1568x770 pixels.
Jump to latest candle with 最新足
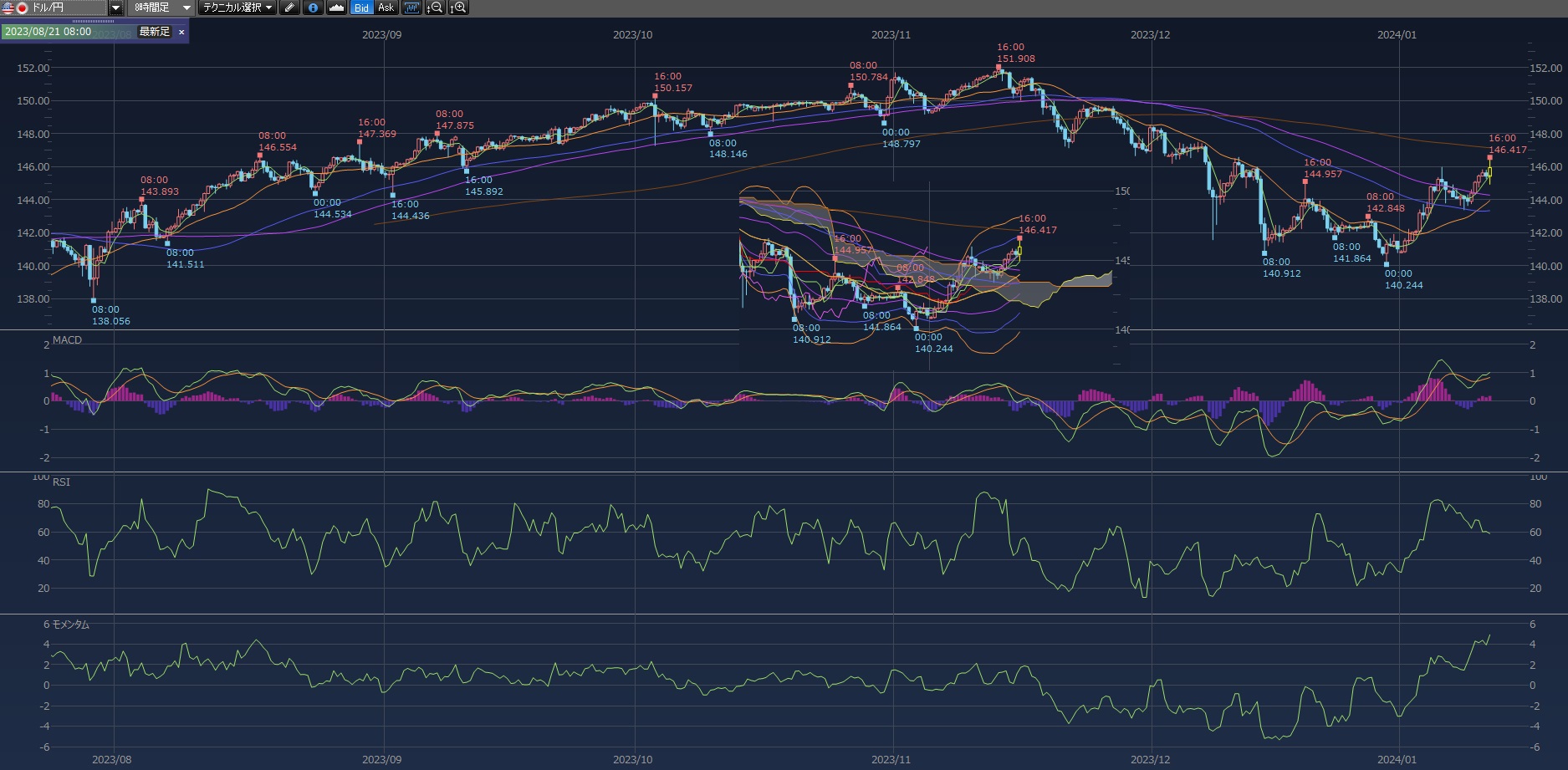[x=154, y=32]
